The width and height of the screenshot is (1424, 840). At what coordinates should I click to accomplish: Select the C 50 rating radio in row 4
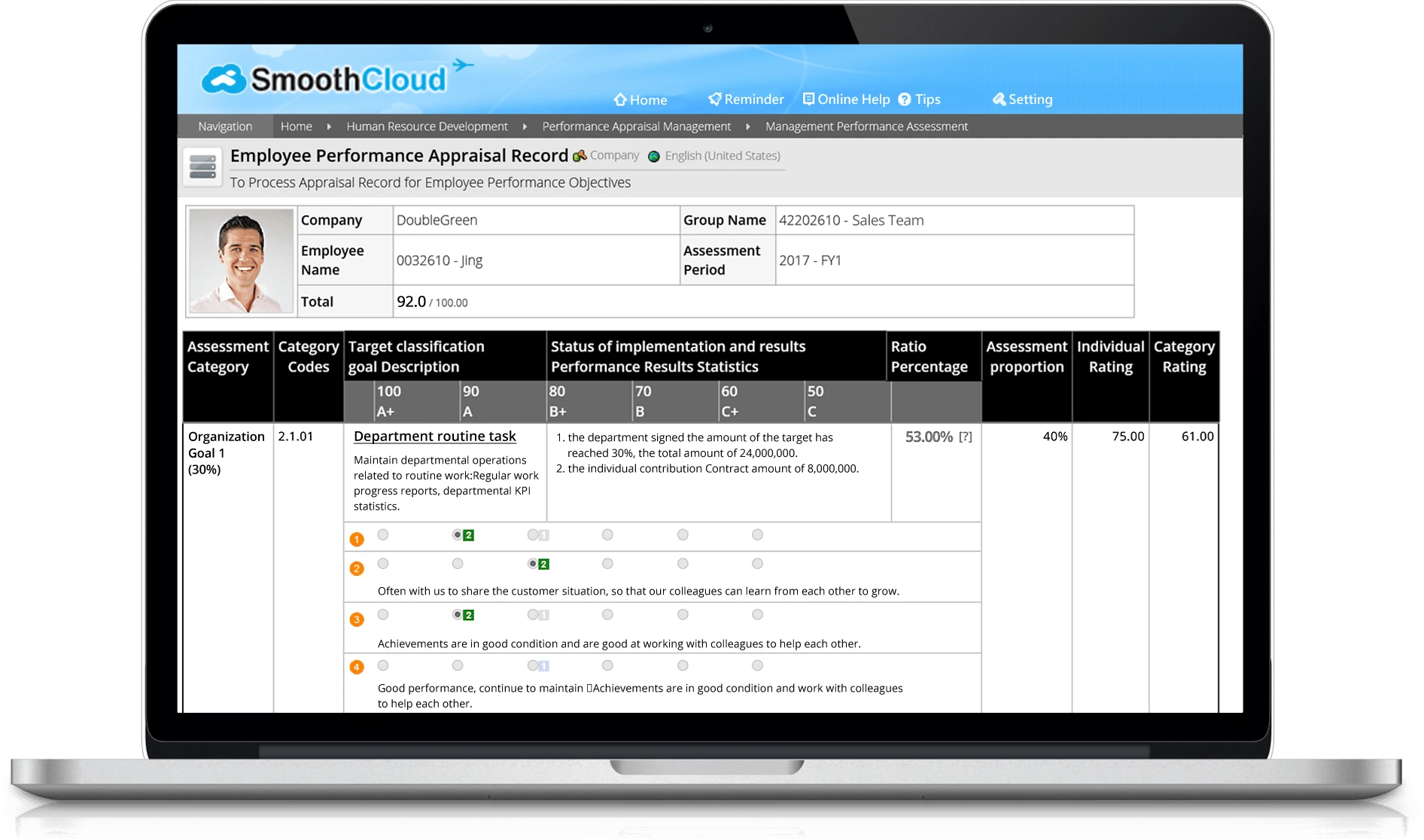756,665
